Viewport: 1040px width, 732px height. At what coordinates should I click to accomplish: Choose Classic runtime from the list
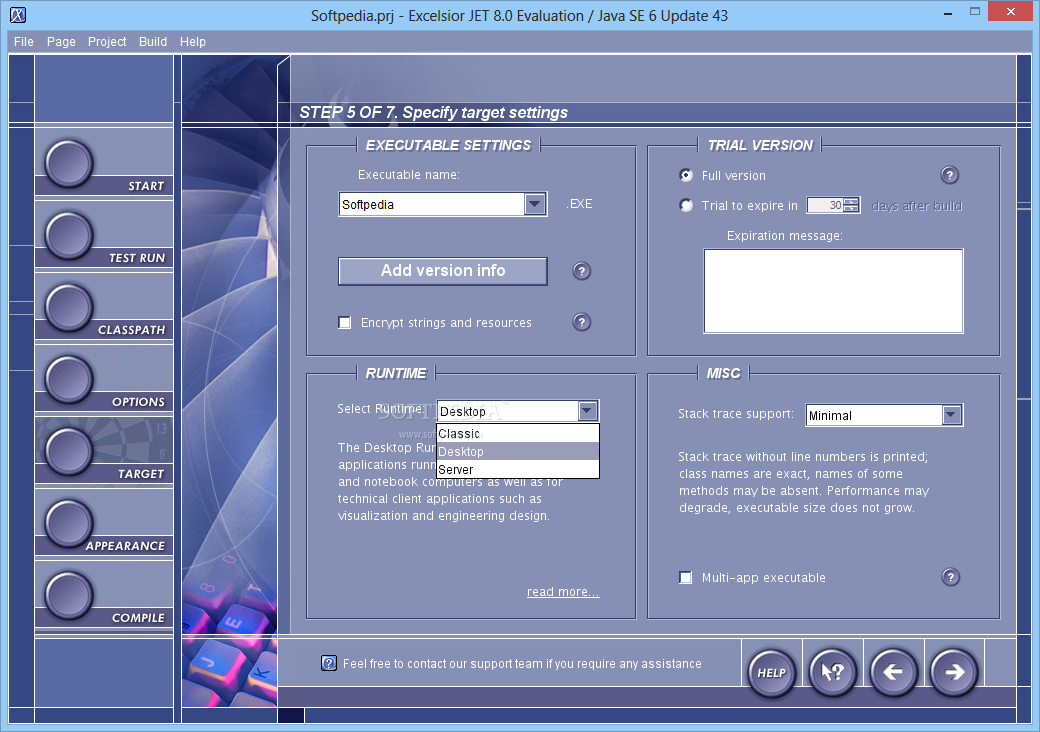(x=518, y=434)
